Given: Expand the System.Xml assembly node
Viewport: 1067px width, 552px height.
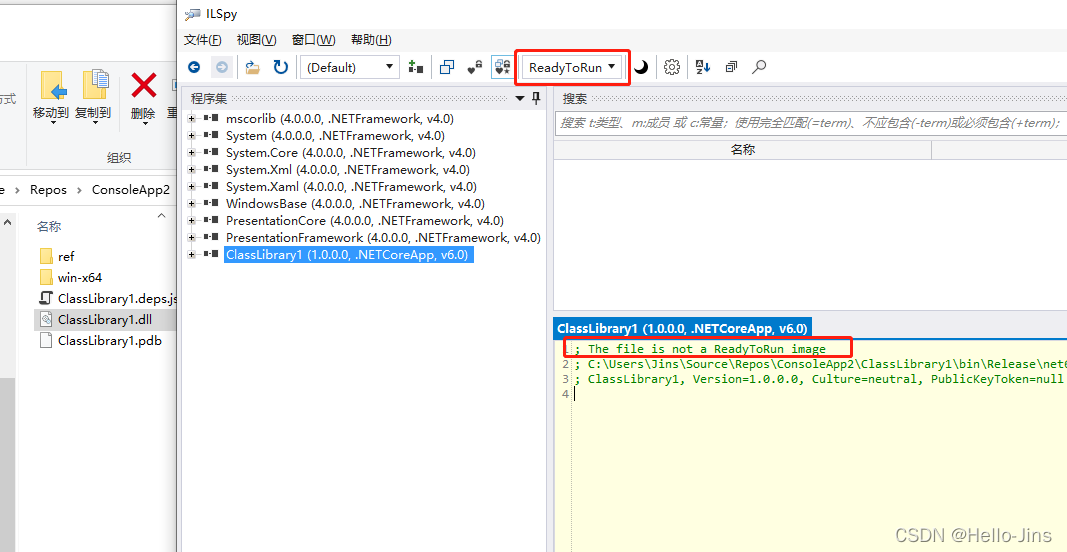Looking at the screenshot, I should point(192,169).
